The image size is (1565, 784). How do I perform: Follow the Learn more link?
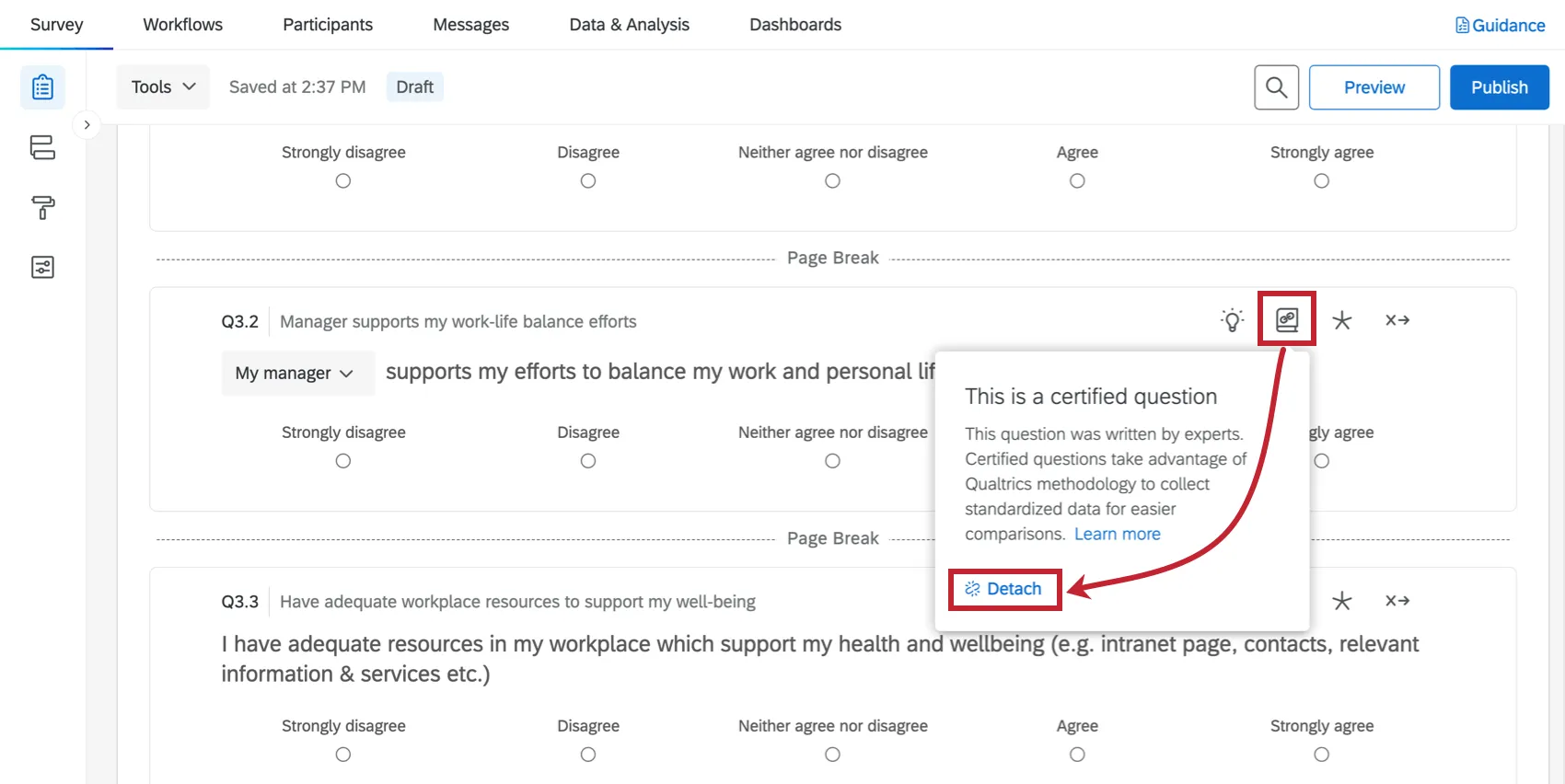(x=1117, y=535)
